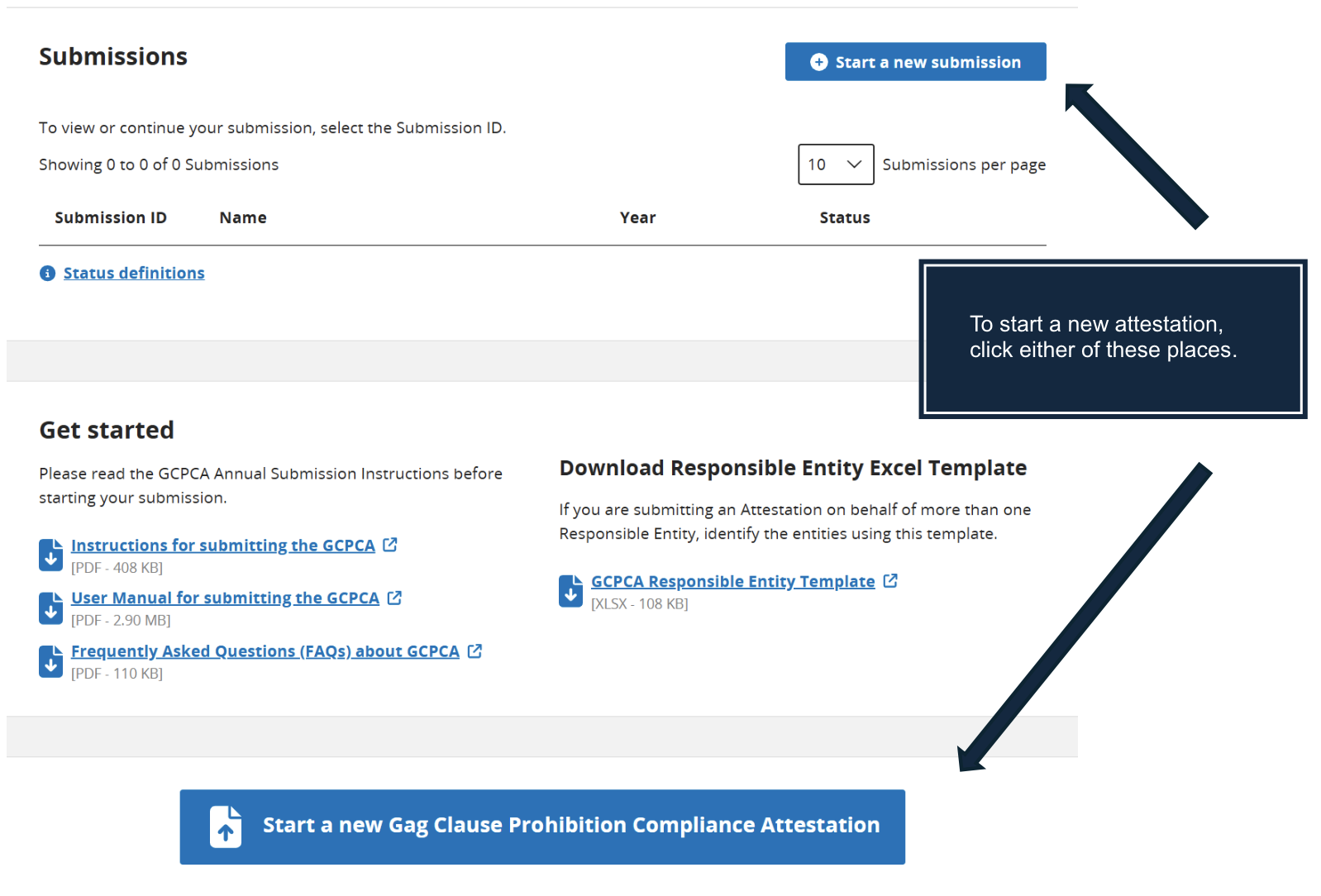1321x896 pixels.
Task: Open the Submissions per page dropdown
Action: coord(835,164)
